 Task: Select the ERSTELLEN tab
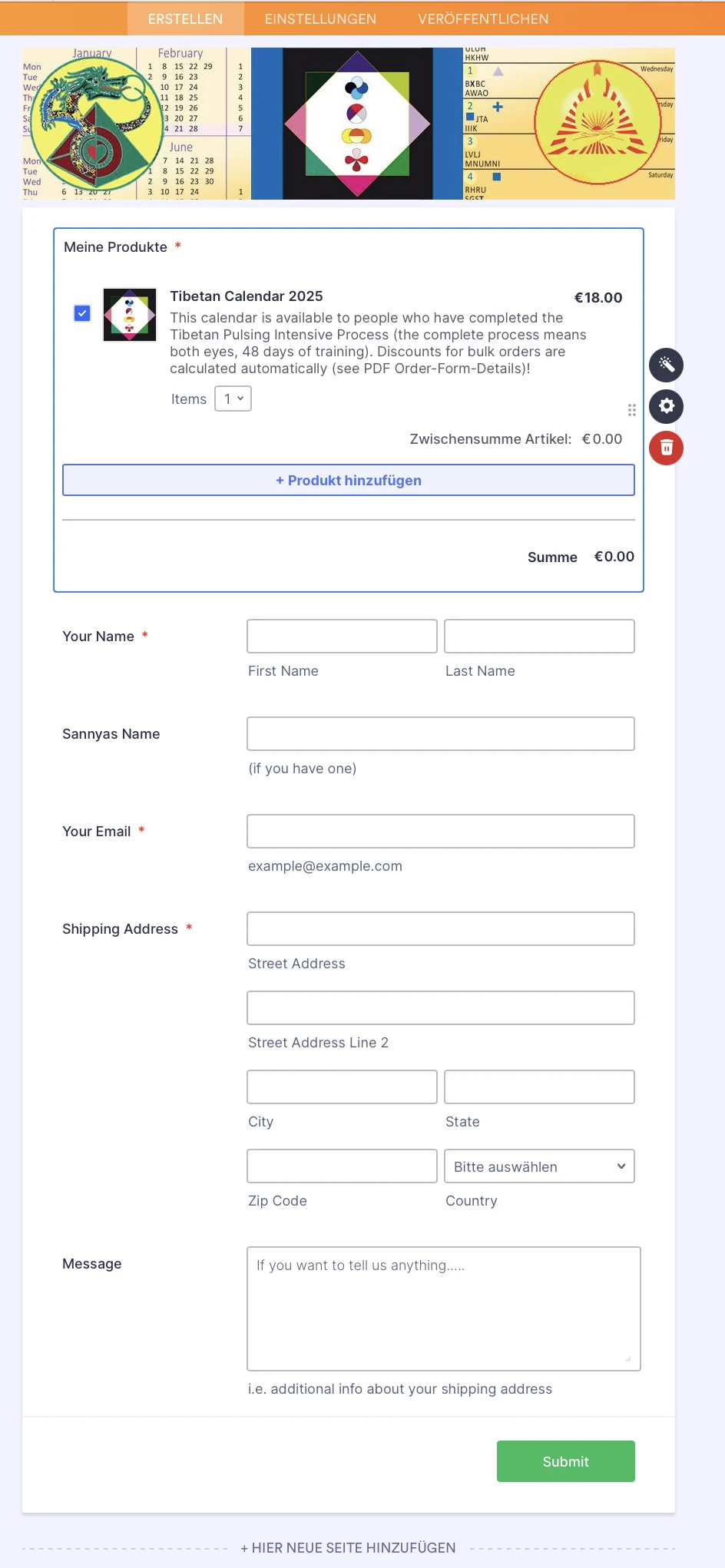coord(186,18)
